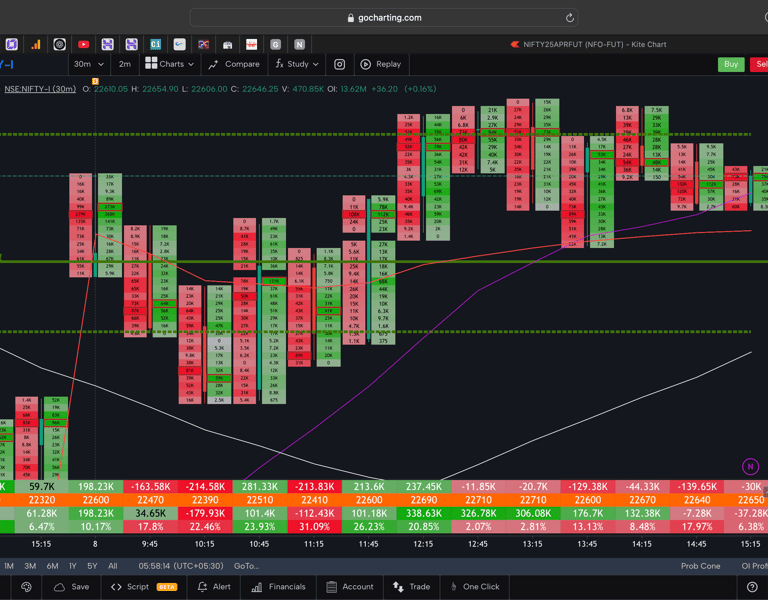Open GoTo... date picker
The height and width of the screenshot is (600, 768).
(246, 566)
